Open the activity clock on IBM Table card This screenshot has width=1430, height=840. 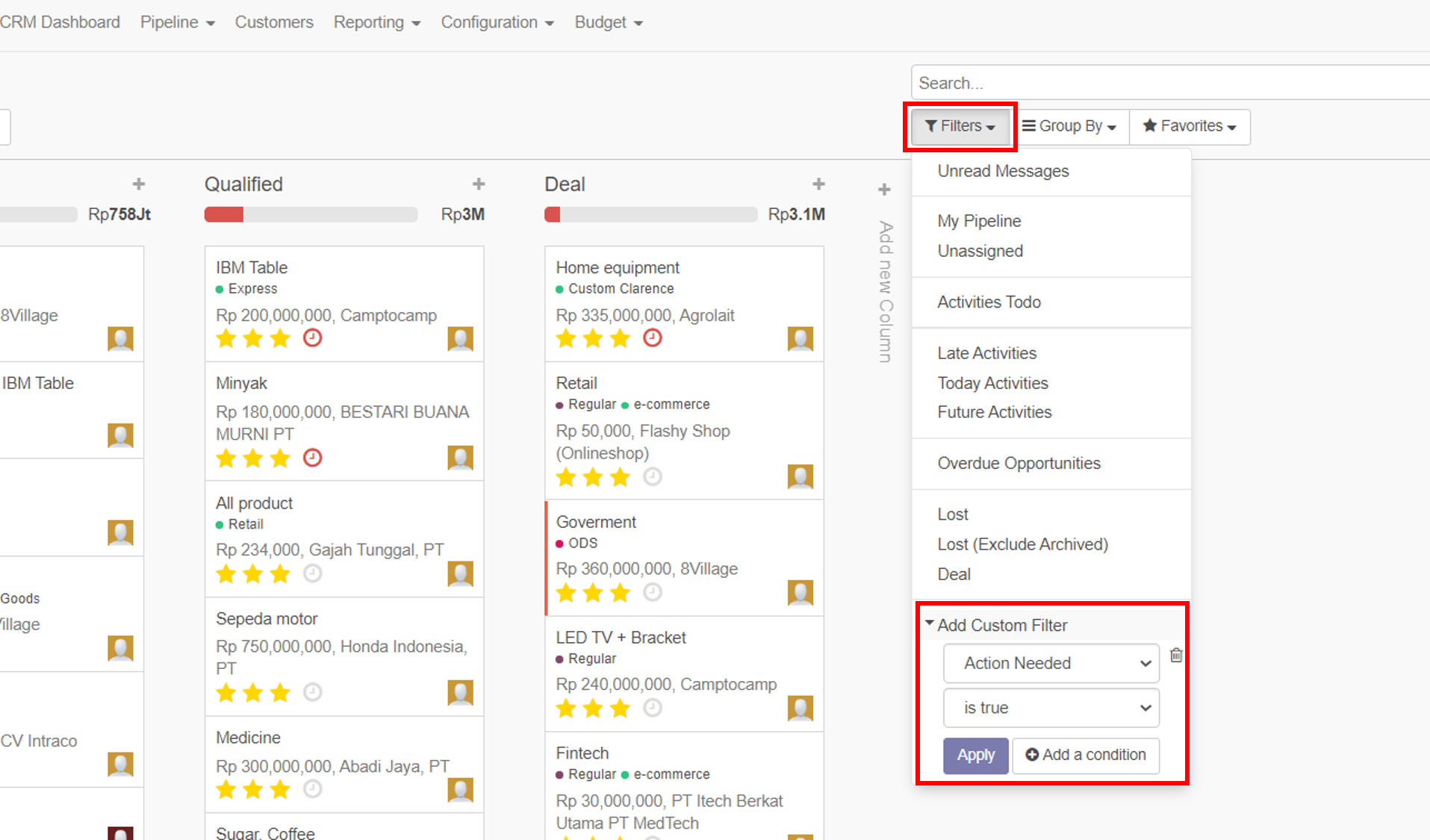tap(312, 338)
